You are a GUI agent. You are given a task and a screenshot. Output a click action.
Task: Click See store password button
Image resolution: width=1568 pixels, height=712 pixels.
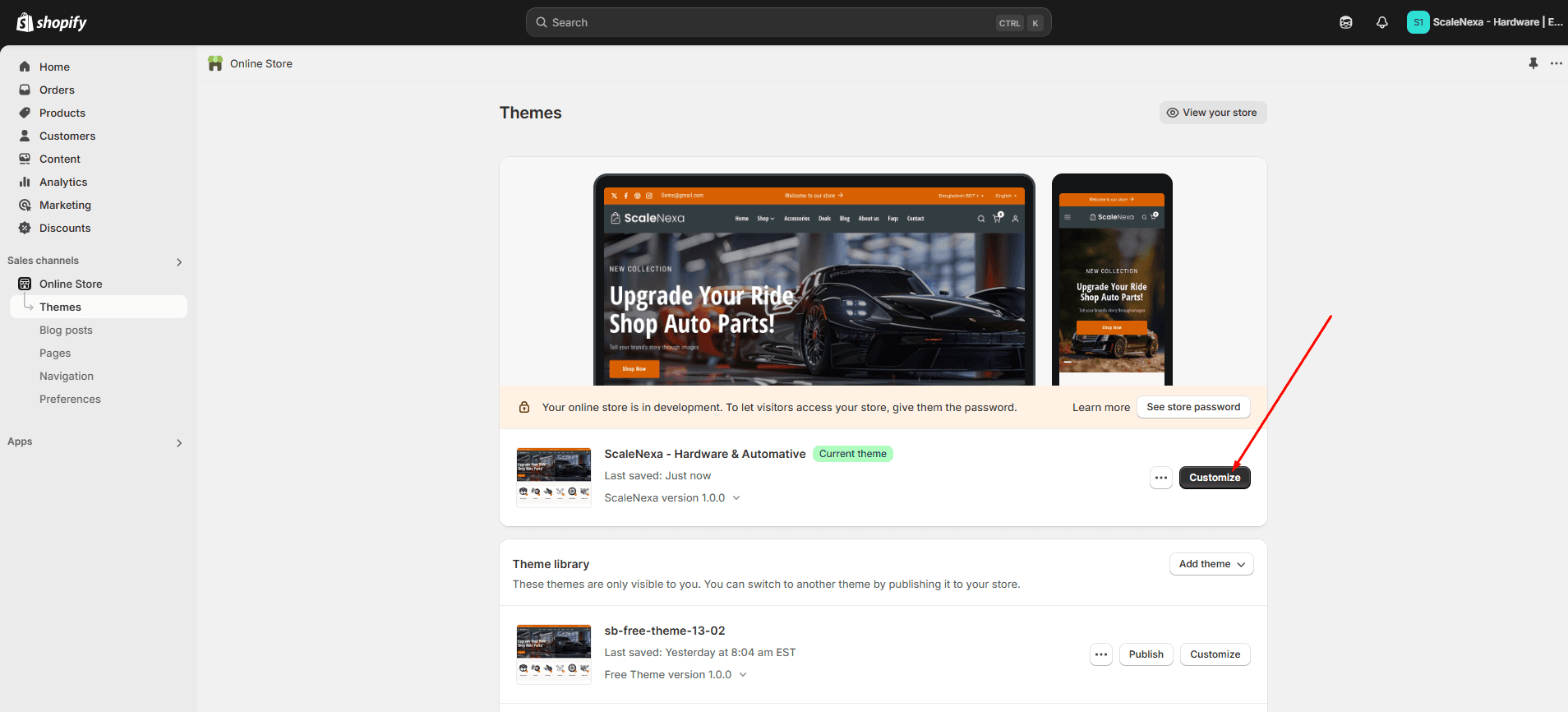(x=1193, y=407)
